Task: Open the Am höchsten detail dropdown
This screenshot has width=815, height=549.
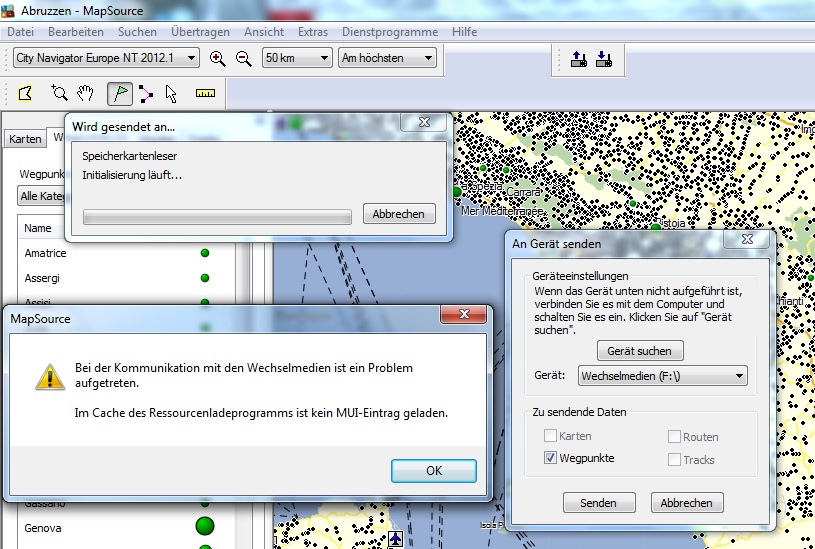Action: (387, 58)
